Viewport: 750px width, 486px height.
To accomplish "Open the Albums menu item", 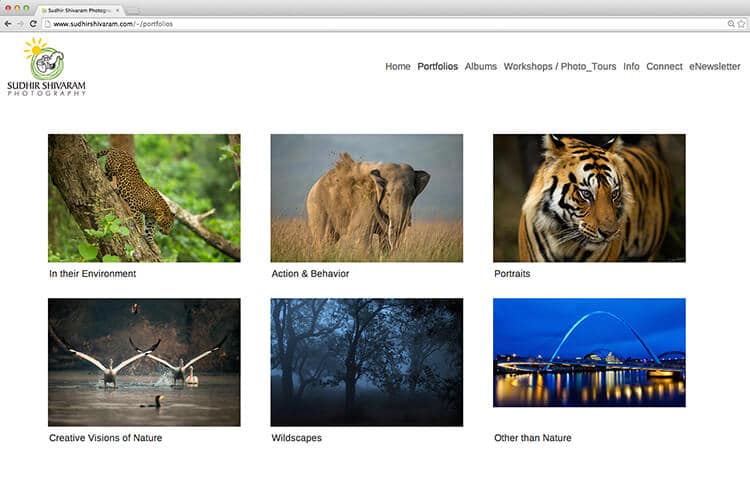I will (x=480, y=67).
